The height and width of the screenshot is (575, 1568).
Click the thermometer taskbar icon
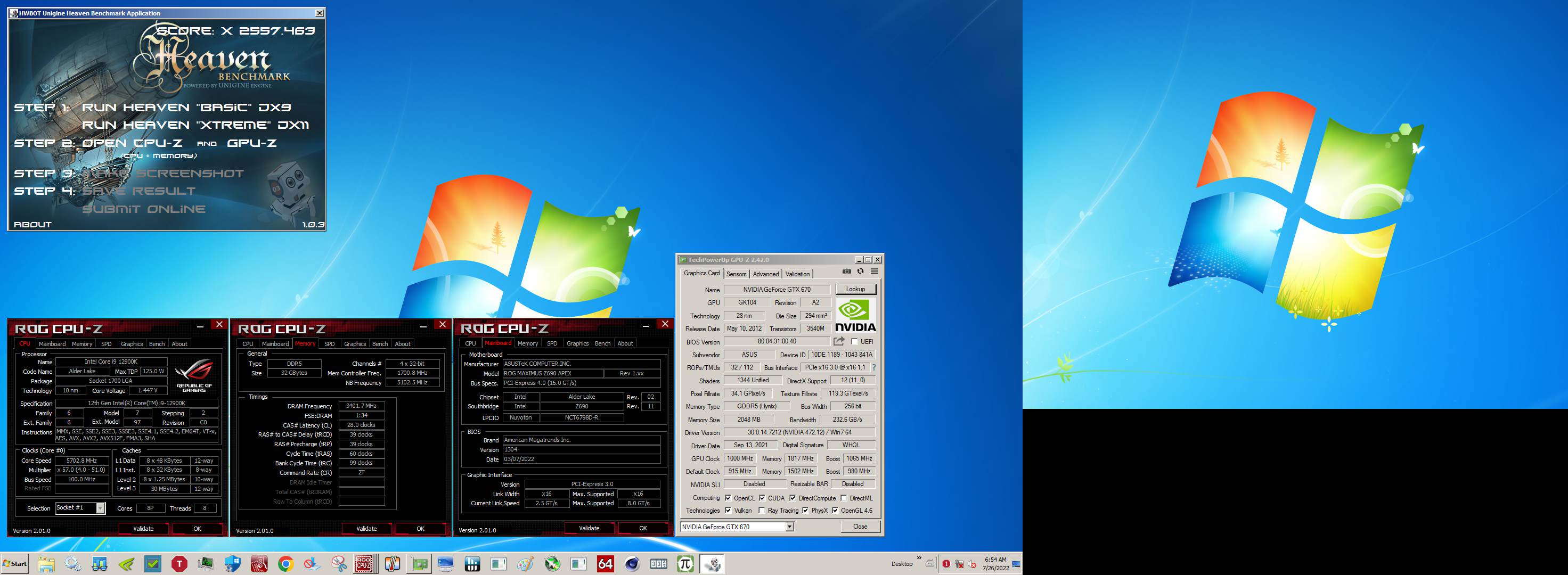tap(392, 564)
